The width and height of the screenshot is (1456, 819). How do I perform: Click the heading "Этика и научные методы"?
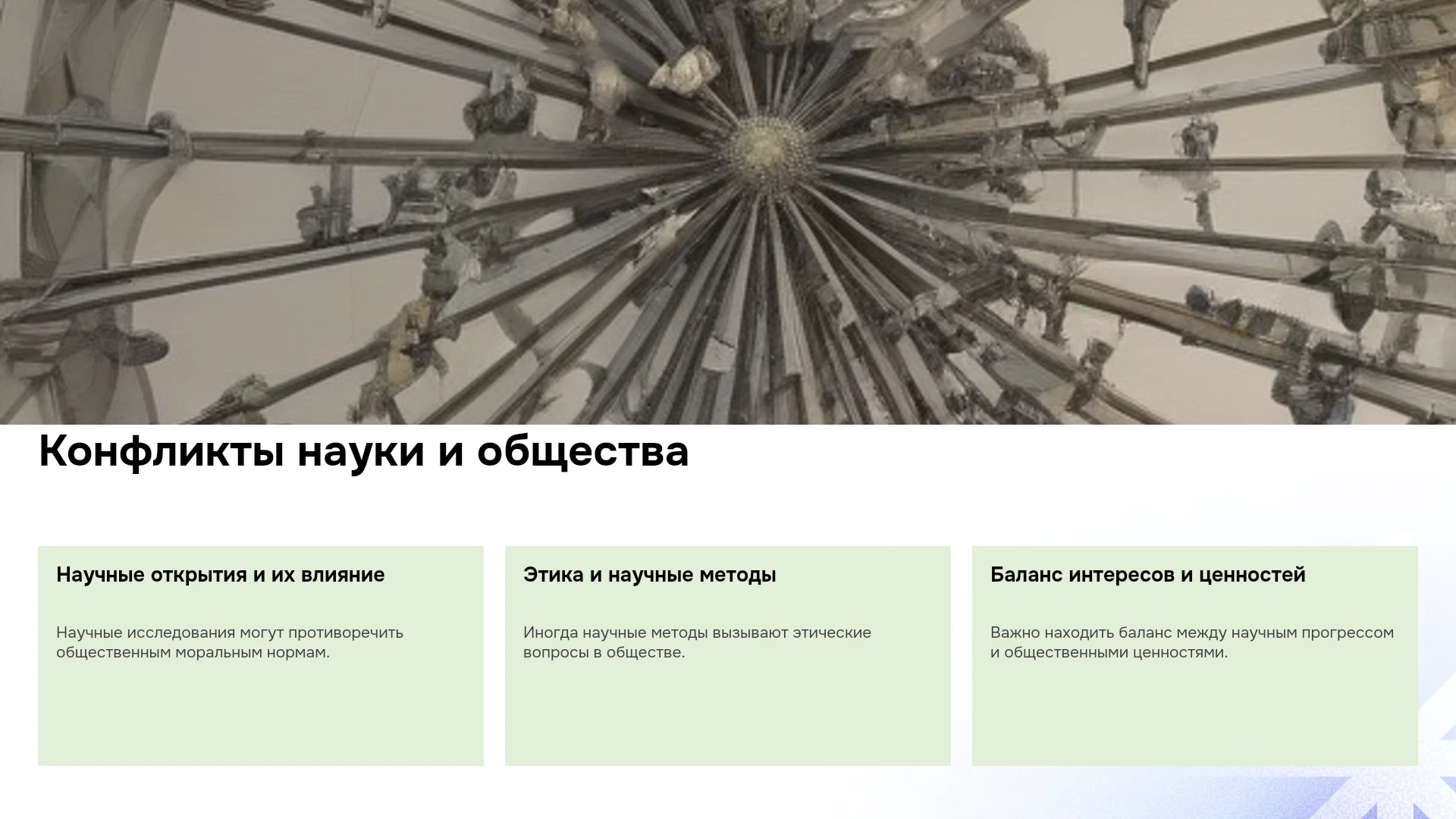[650, 575]
